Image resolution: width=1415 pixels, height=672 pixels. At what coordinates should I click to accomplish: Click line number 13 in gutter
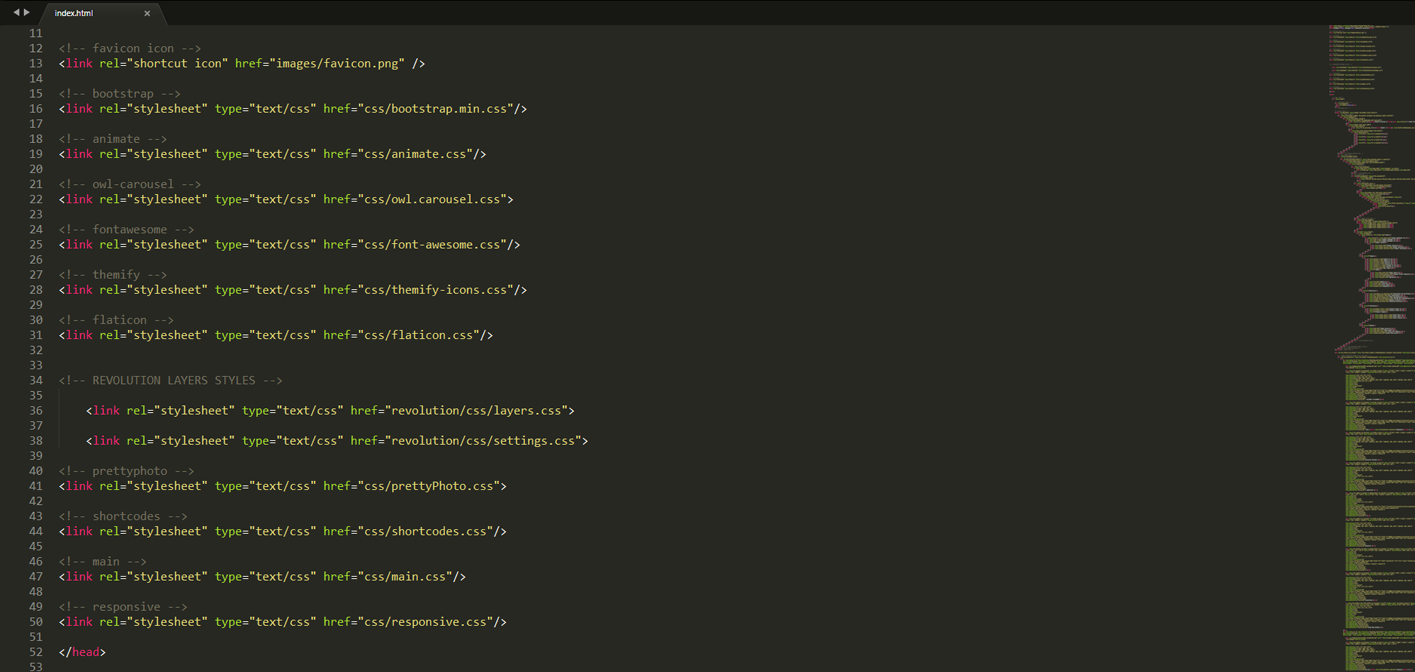(x=36, y=63)
